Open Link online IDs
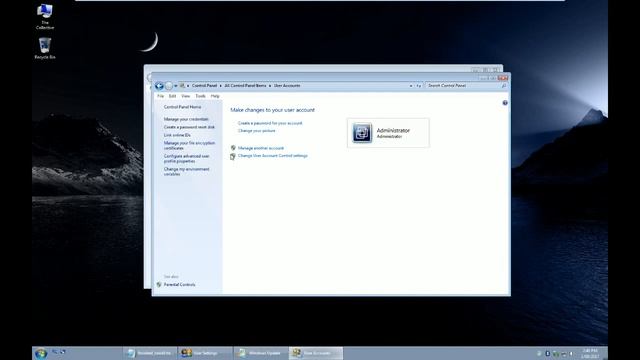The image size is (640, 360). point(177,135)
